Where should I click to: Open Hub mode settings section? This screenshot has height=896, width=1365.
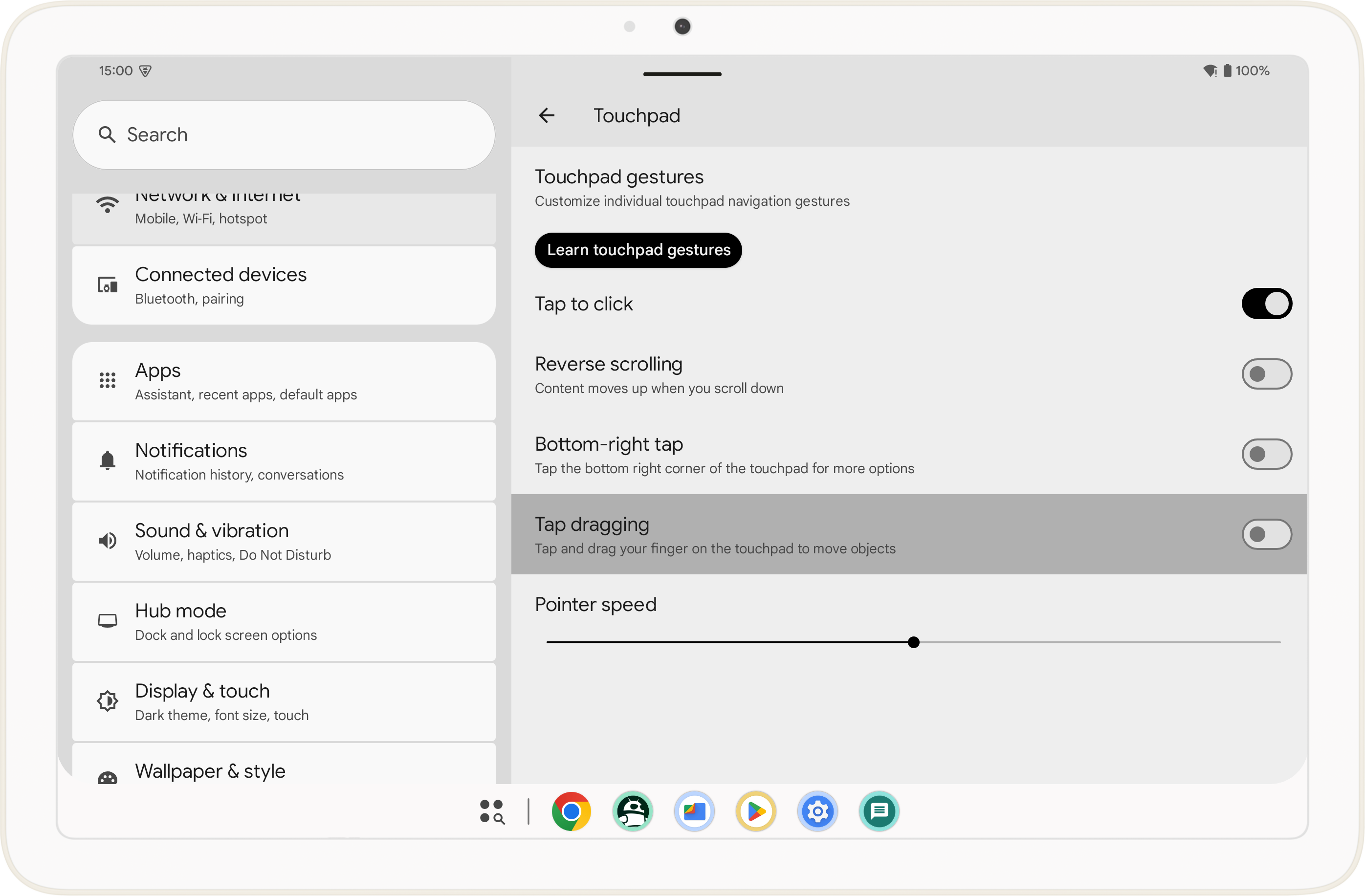[284, 621]
